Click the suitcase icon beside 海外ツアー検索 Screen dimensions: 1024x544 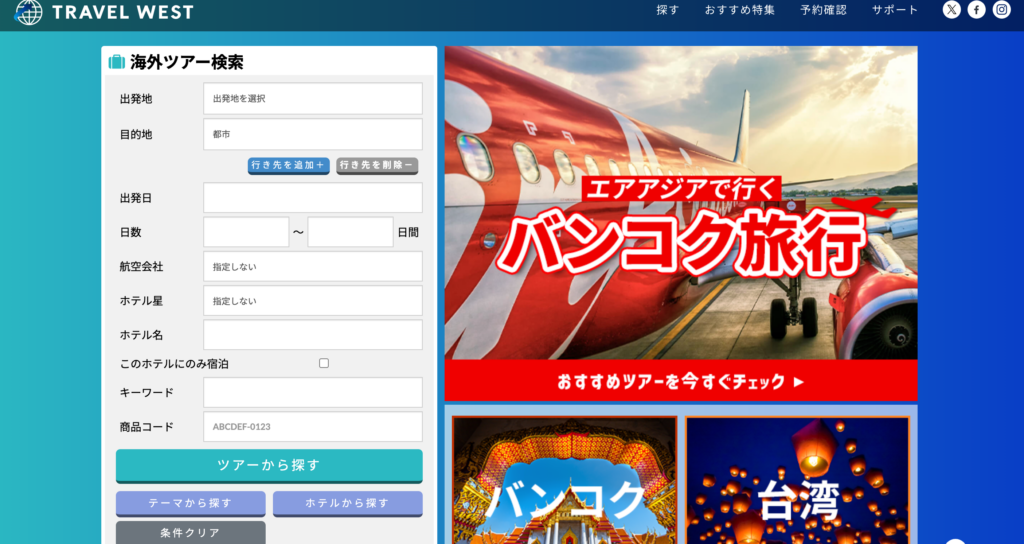[117, 62]
